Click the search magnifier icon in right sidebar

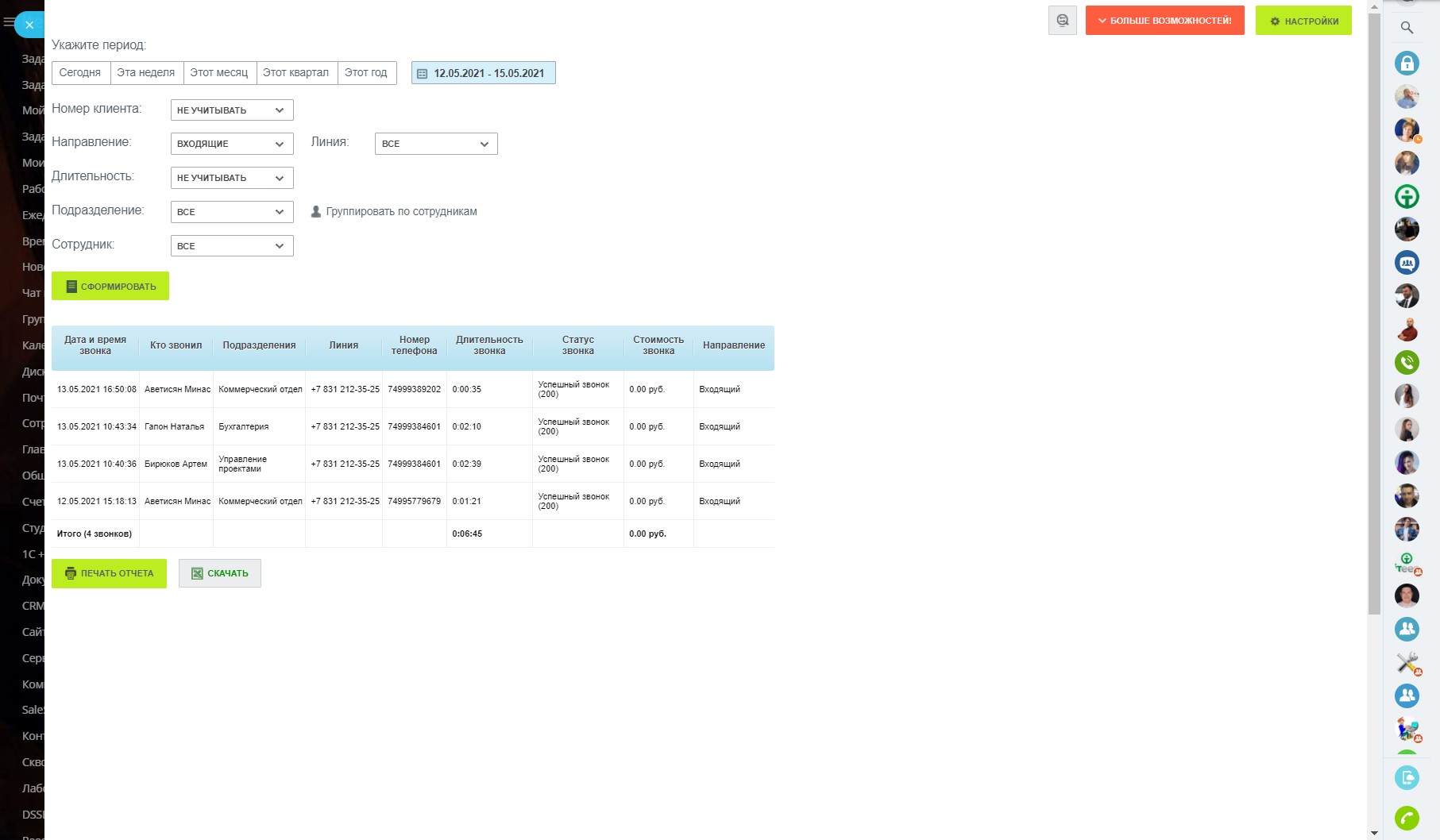1407,28
